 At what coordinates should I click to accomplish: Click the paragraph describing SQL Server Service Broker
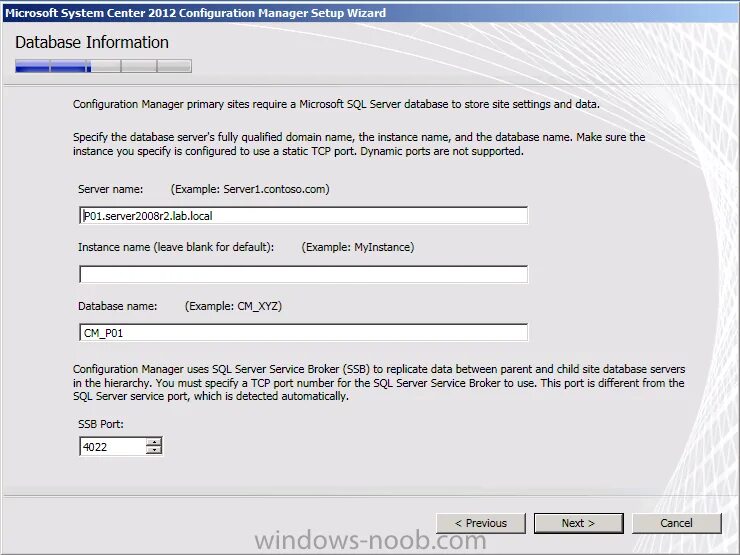[379, 383]
